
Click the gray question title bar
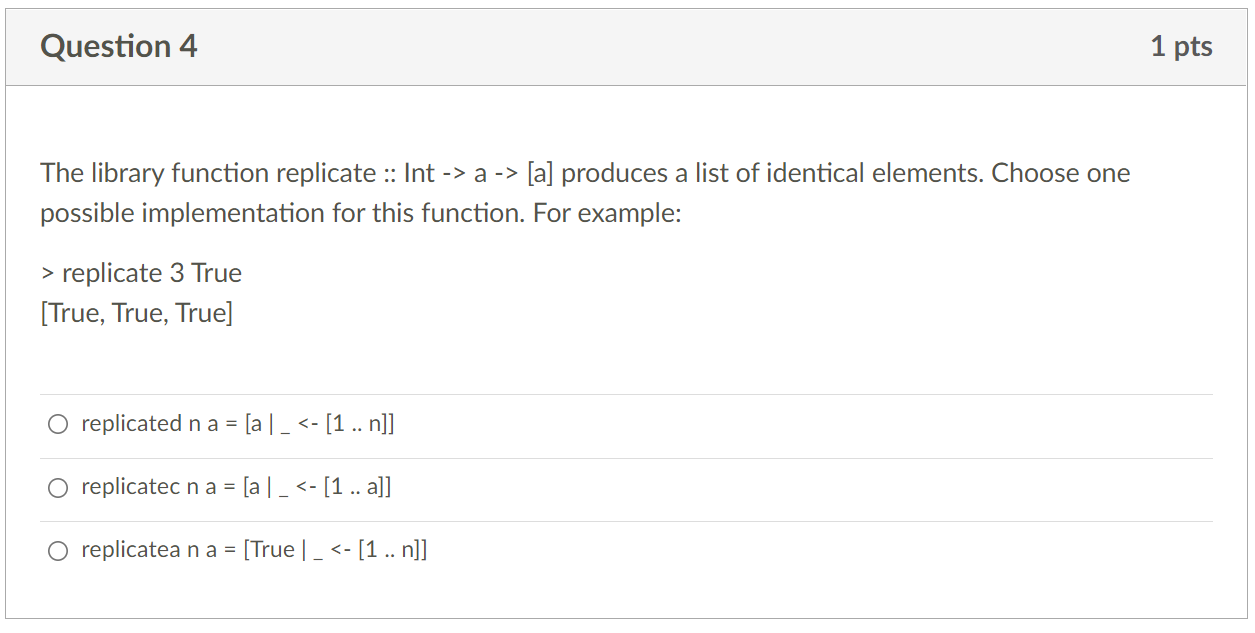[x=627, y=46]
